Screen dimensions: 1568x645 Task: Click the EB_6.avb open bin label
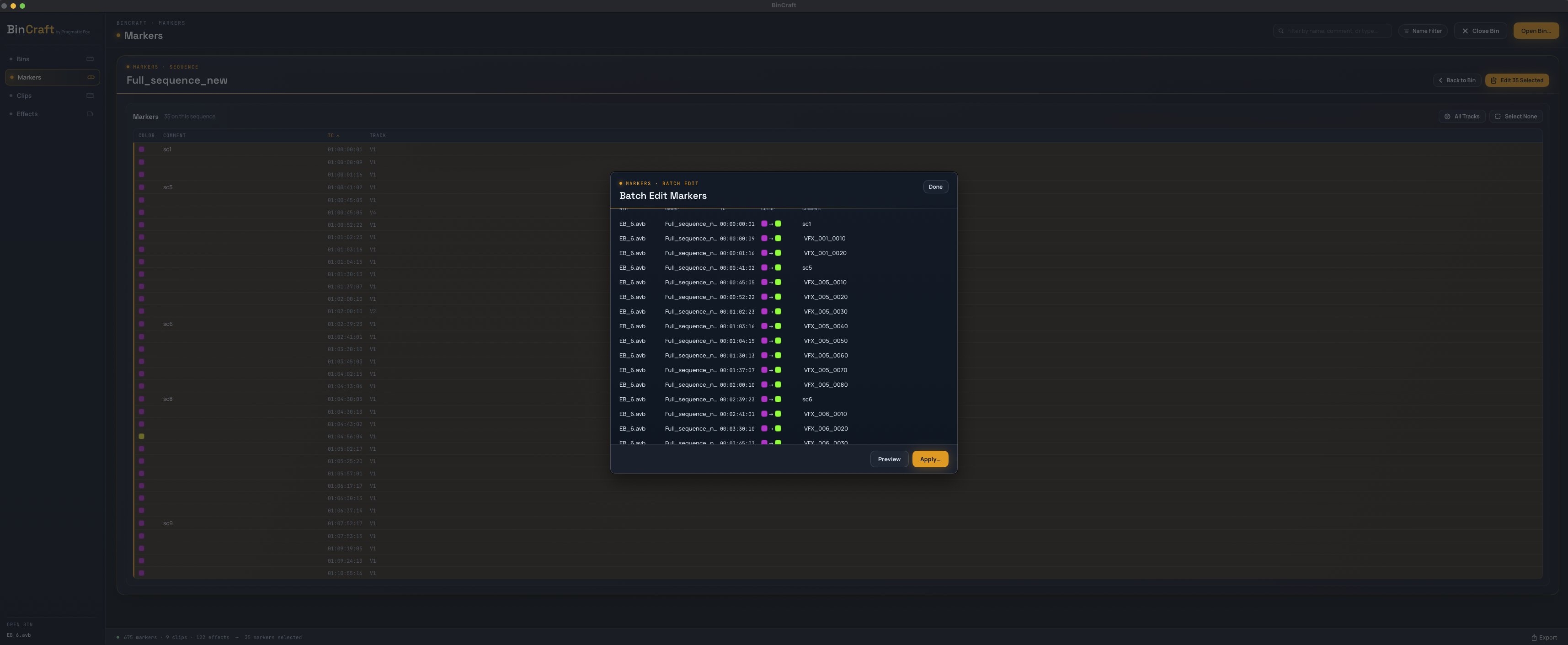pyautogui.click(x=19, y=635)
